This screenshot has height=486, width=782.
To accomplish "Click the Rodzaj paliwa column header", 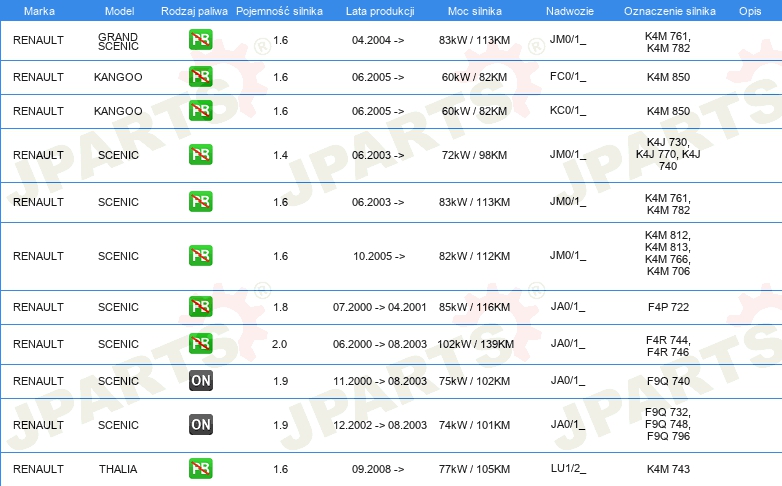I will 194,11.
